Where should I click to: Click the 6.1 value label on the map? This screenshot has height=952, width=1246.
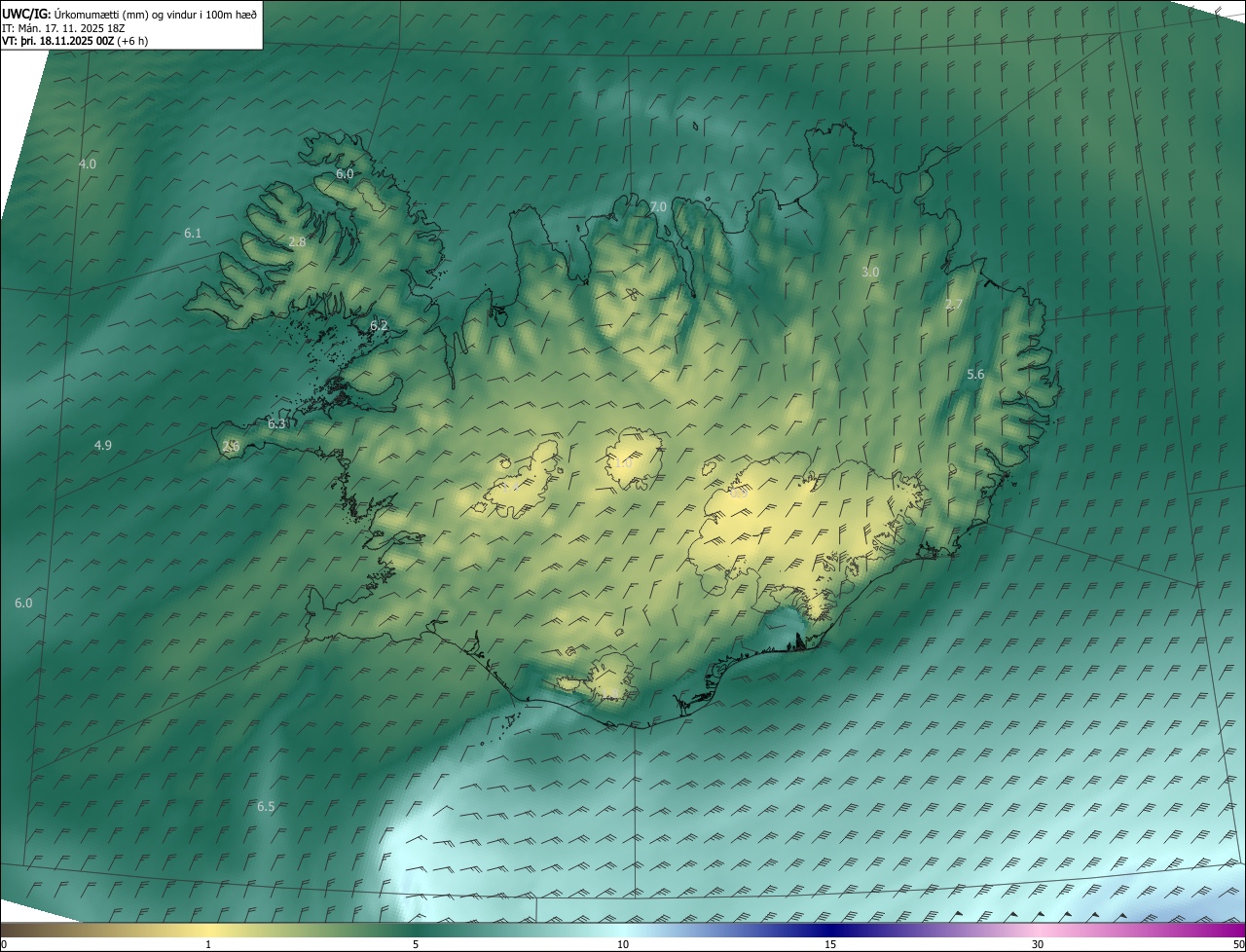[193, 233]
